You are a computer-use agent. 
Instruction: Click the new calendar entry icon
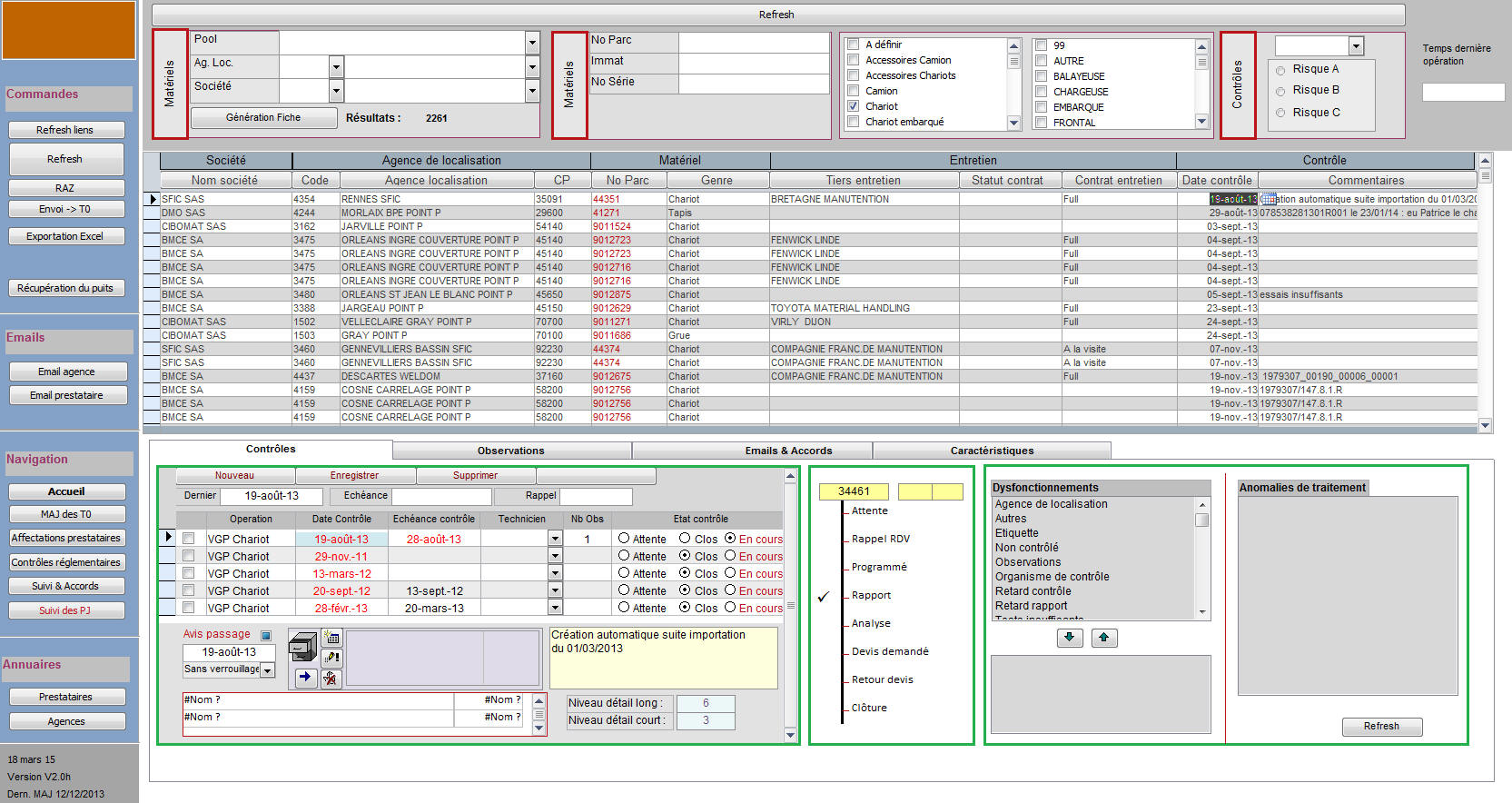pyautogui.click(x=331, y=638)
